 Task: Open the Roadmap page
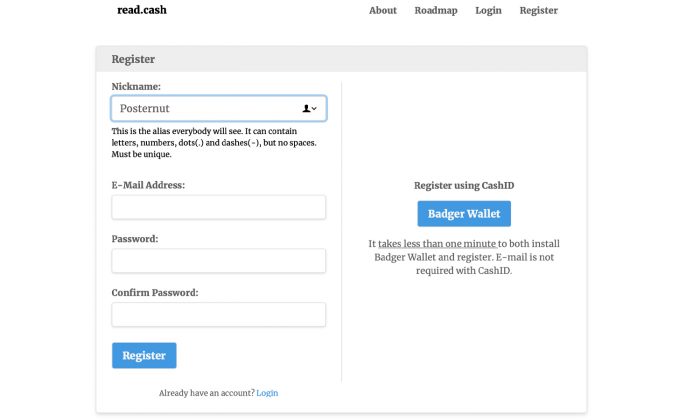point(436,10)
